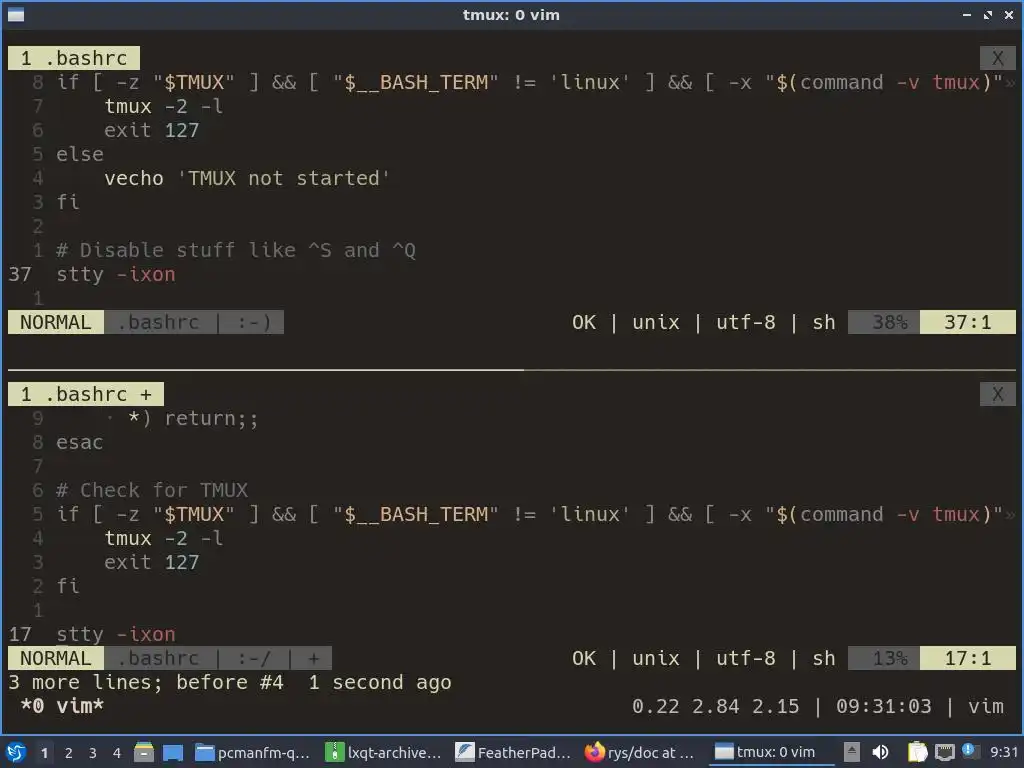Click line 37 'stty -ixon' in upper pane
The image size is (1024, 768).
116,274
